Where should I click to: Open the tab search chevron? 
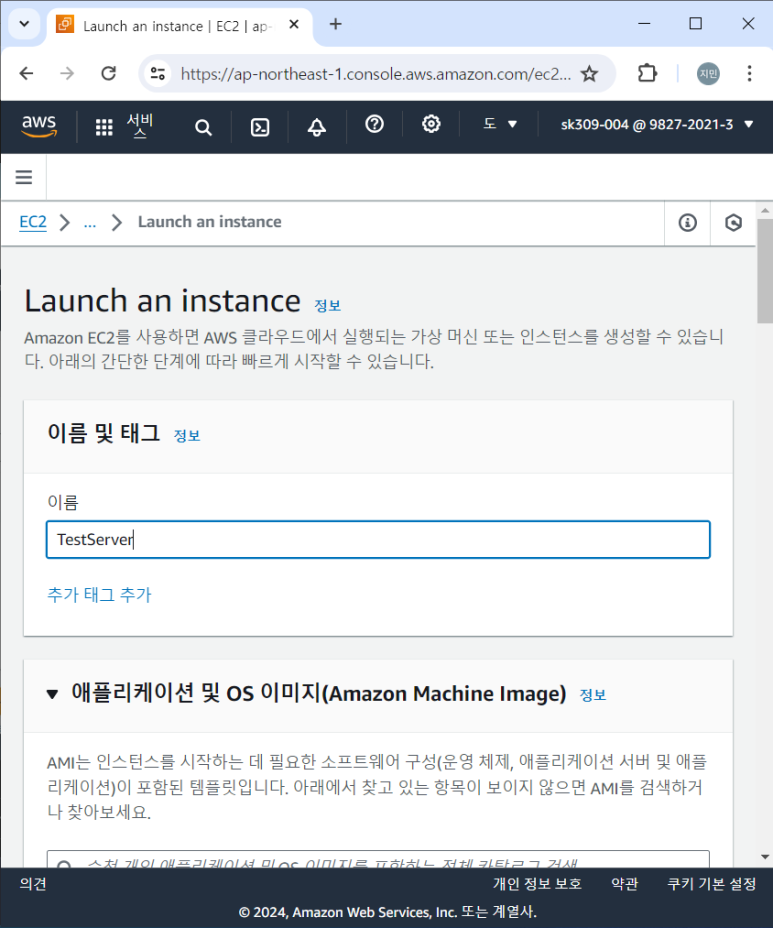pos(24,24)
